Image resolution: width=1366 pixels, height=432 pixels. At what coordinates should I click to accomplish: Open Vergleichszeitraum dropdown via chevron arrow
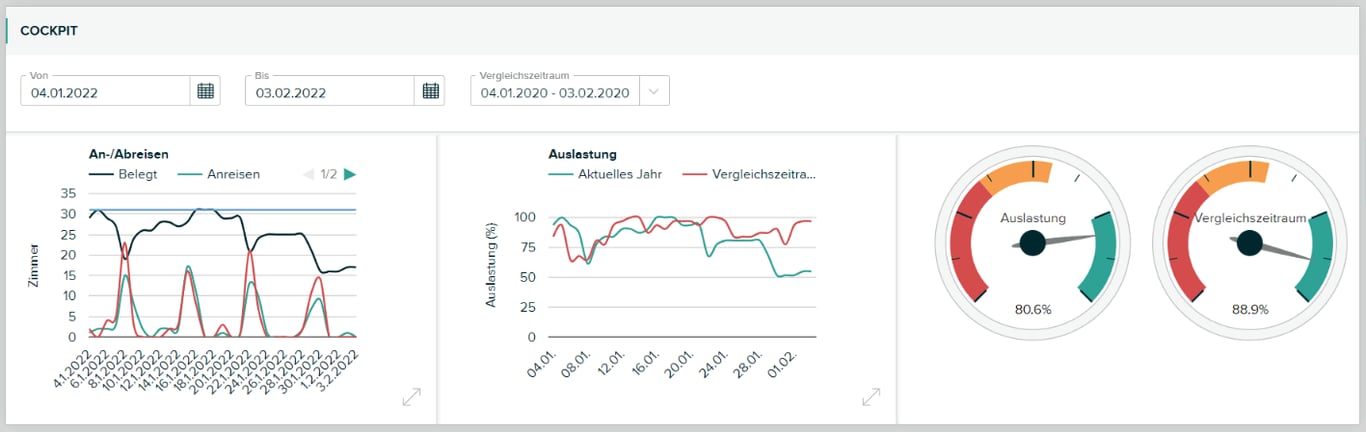pos(654,92)
